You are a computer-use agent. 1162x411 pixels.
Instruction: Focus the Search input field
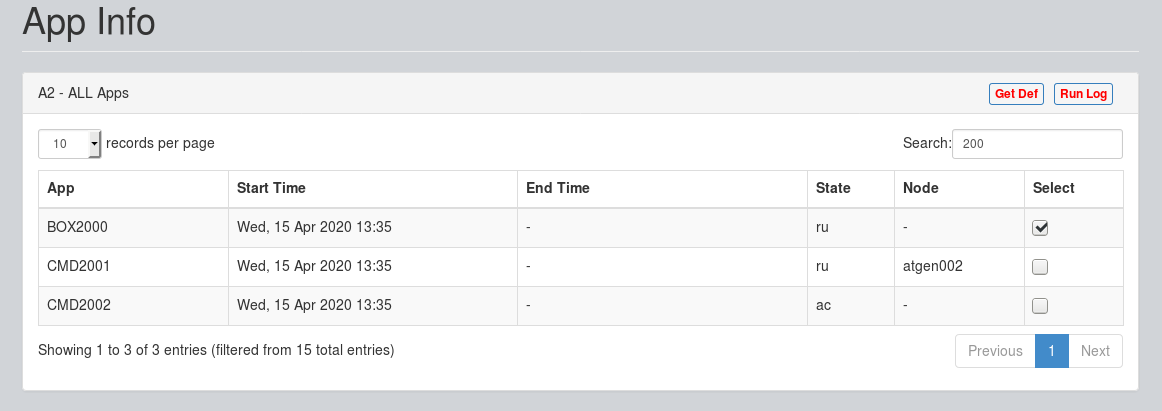[x=1037, y=144]
